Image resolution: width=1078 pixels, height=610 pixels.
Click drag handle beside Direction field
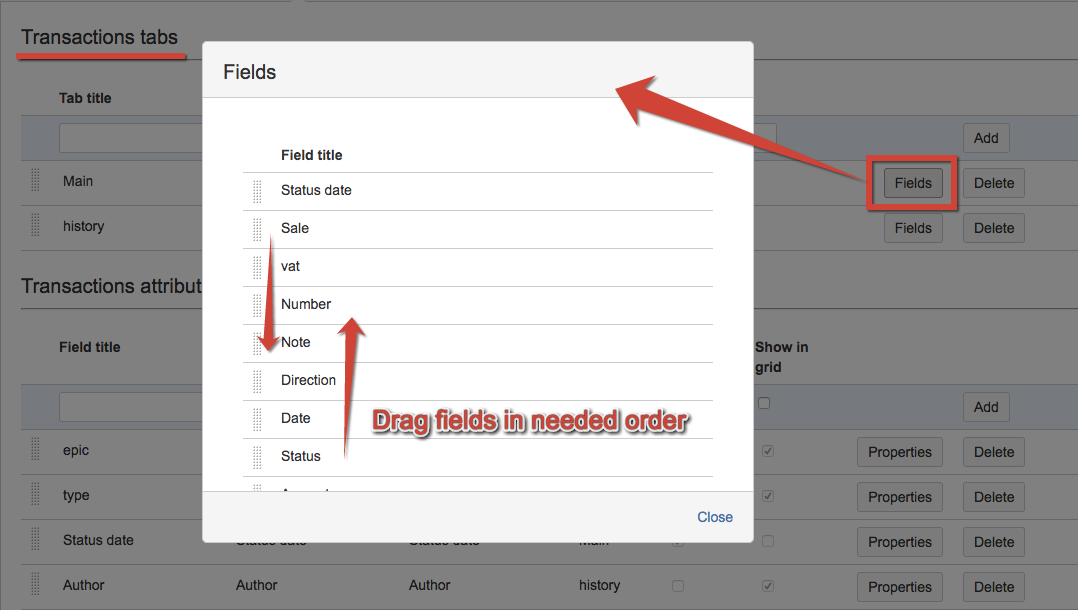(257, 381)
